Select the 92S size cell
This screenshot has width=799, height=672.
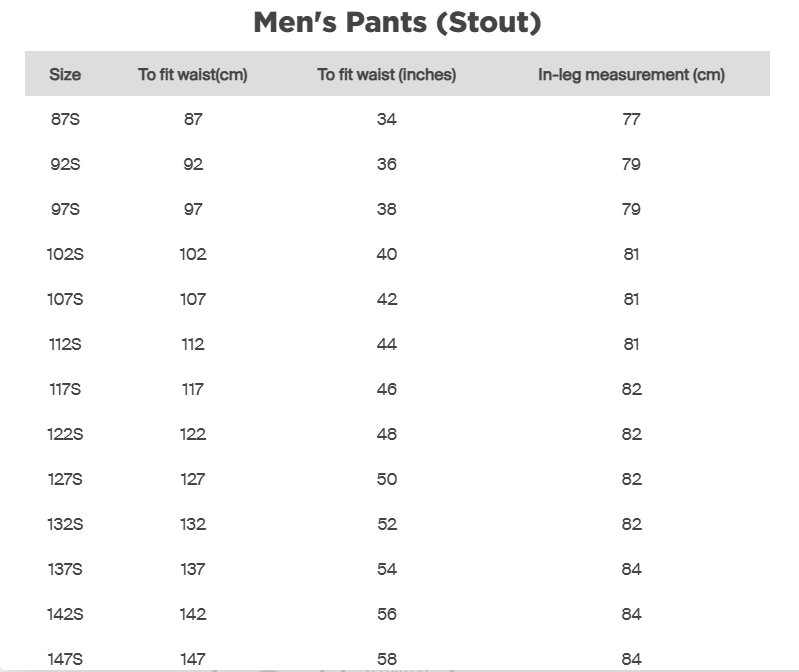pos(65,165)
